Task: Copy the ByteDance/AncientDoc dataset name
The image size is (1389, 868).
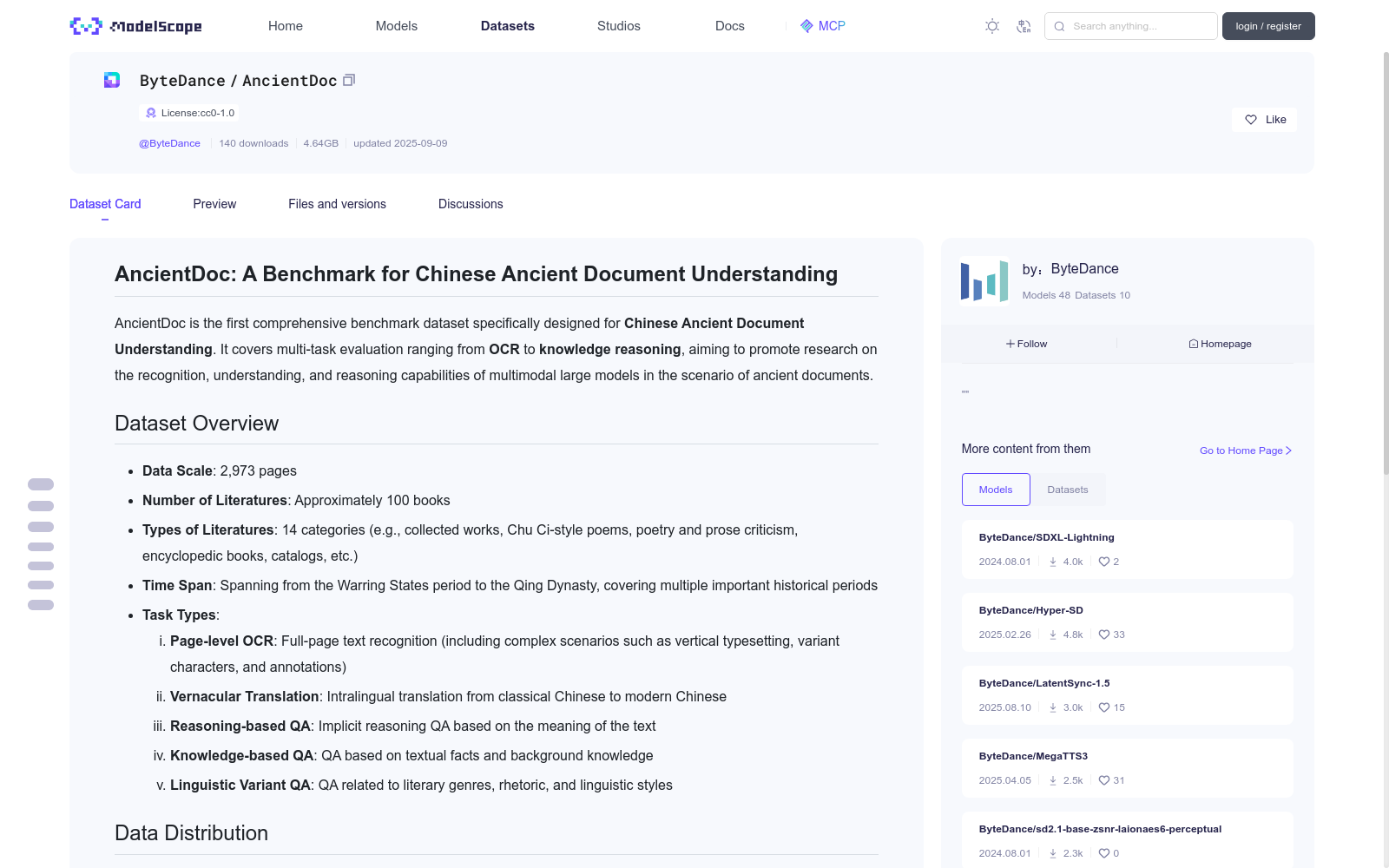Action: (349, 80)
